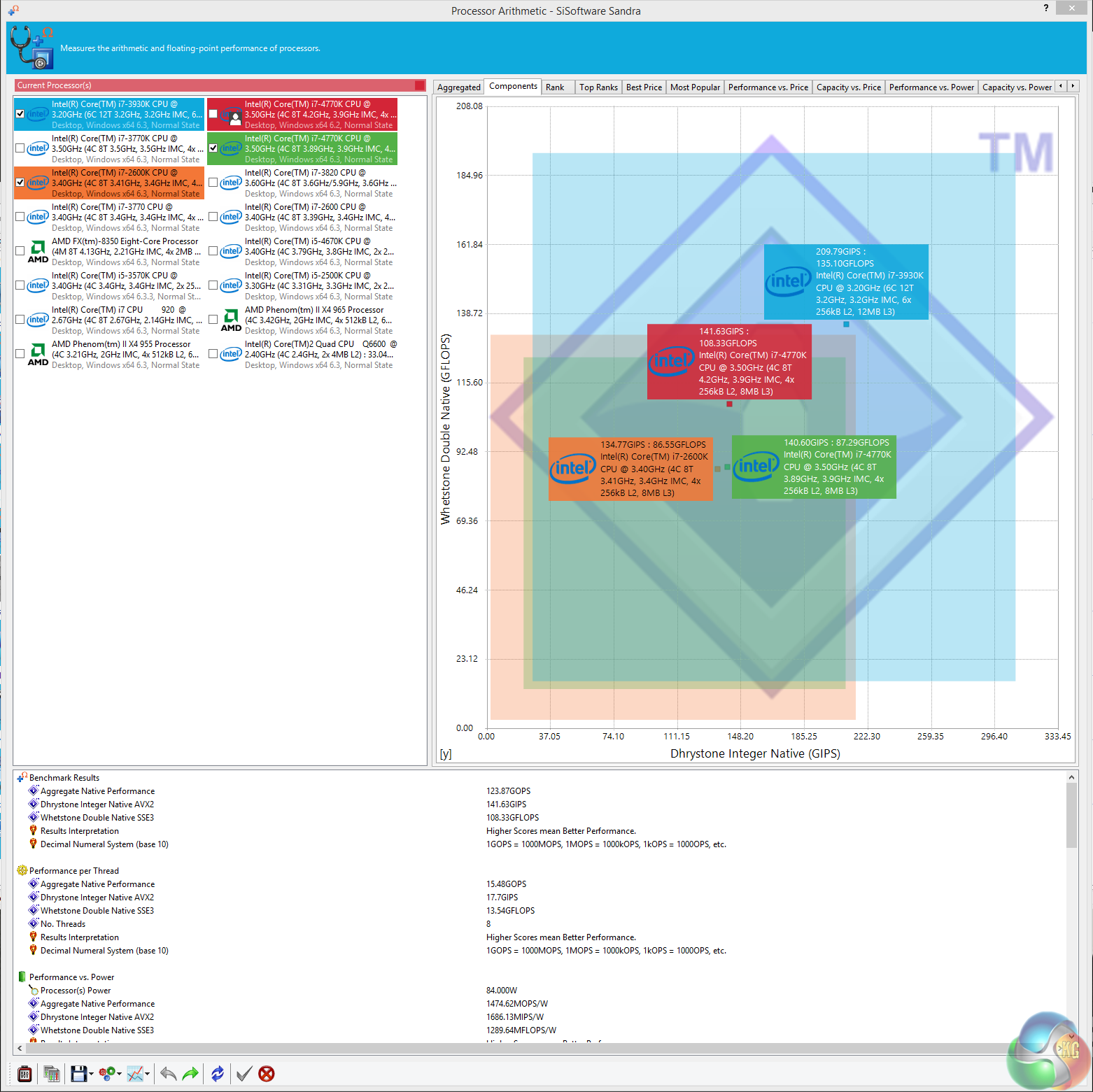Uncheck the green i7-4770K 3.89GHz checkbox
This screenshot has height=1092, width=1093.
coord(213,148)
